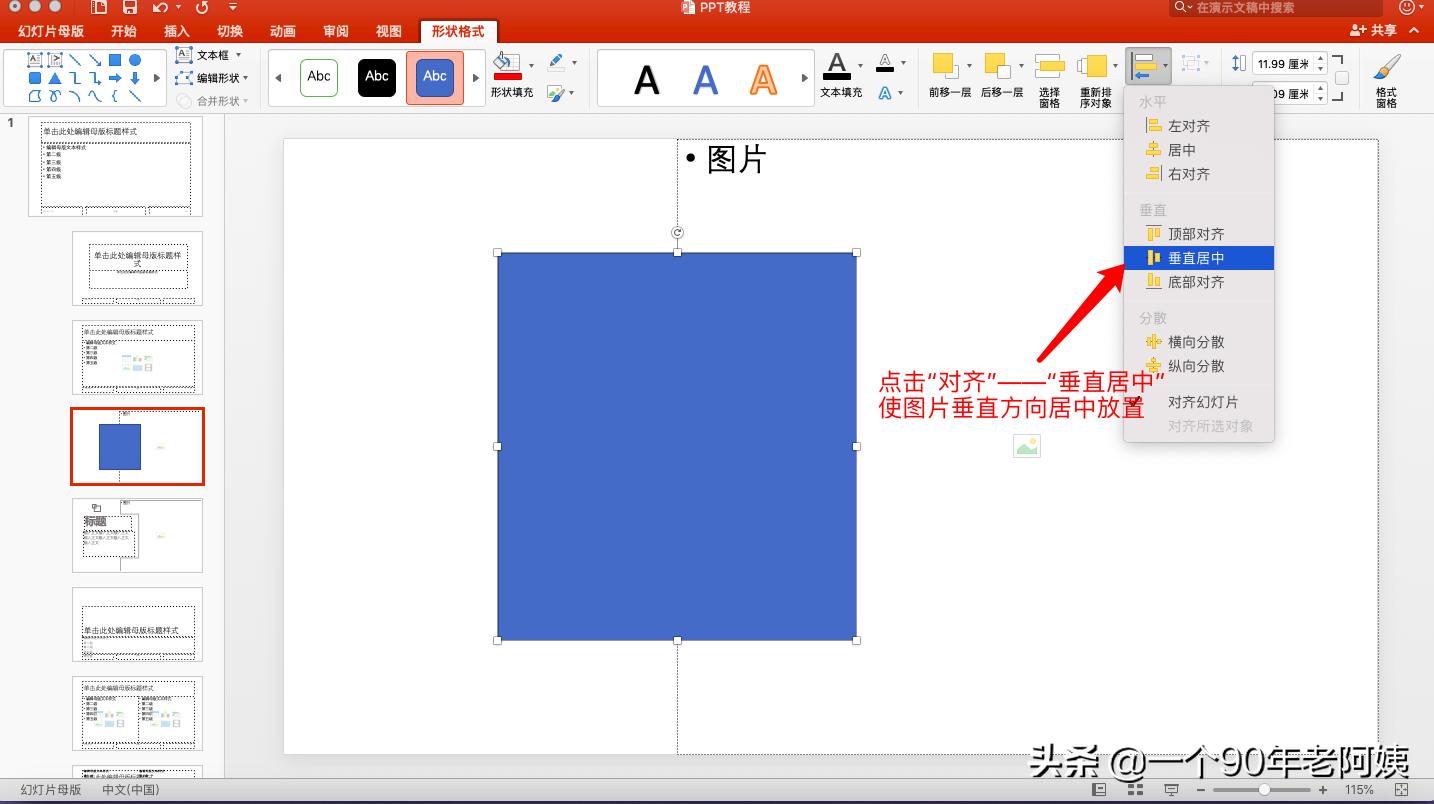The image size is (1434, 804).
Task: Switch to slide sorter grid view icon
Action: coord(1135,790)
